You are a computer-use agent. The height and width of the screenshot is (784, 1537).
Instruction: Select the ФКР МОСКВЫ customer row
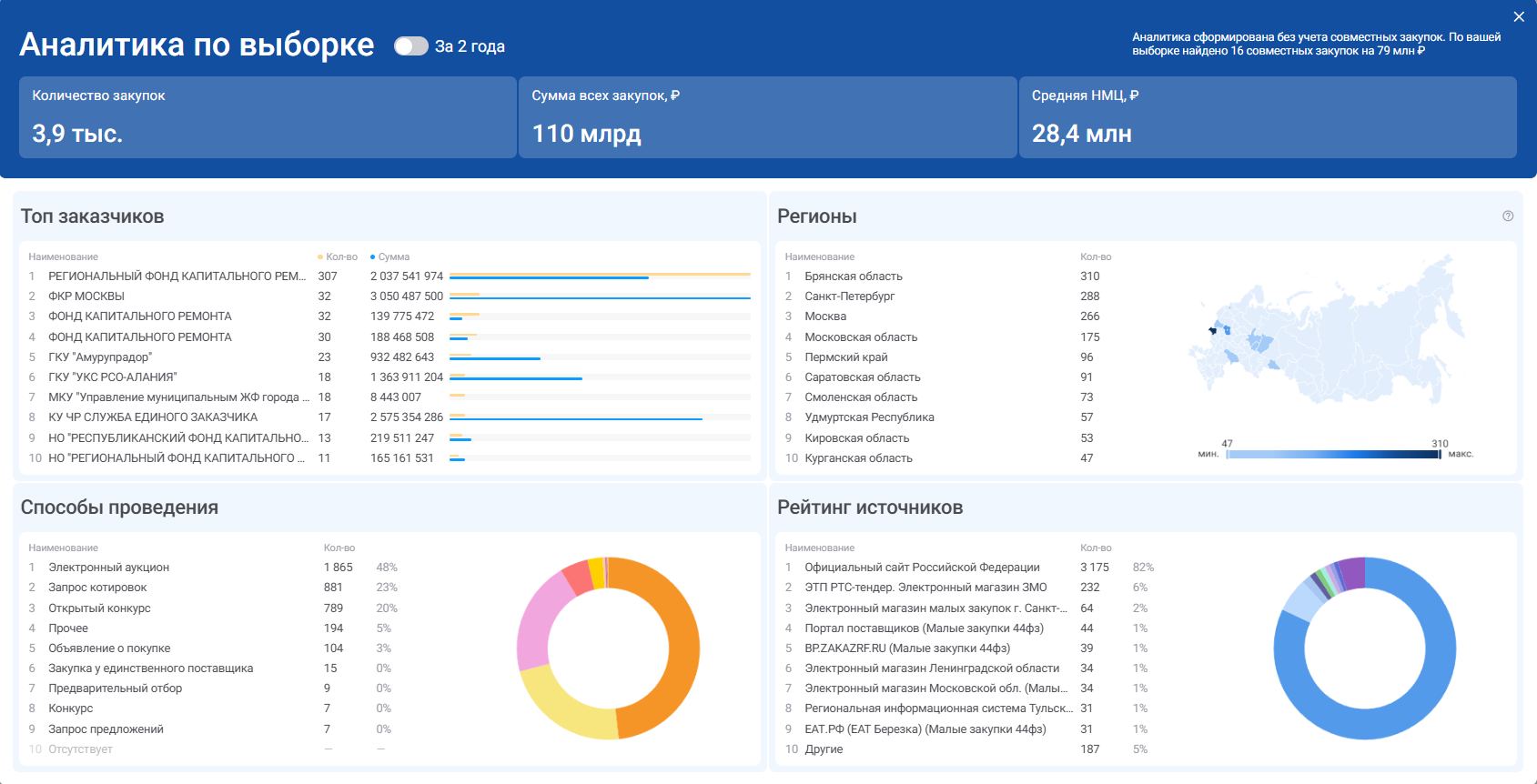click(86, 297)
